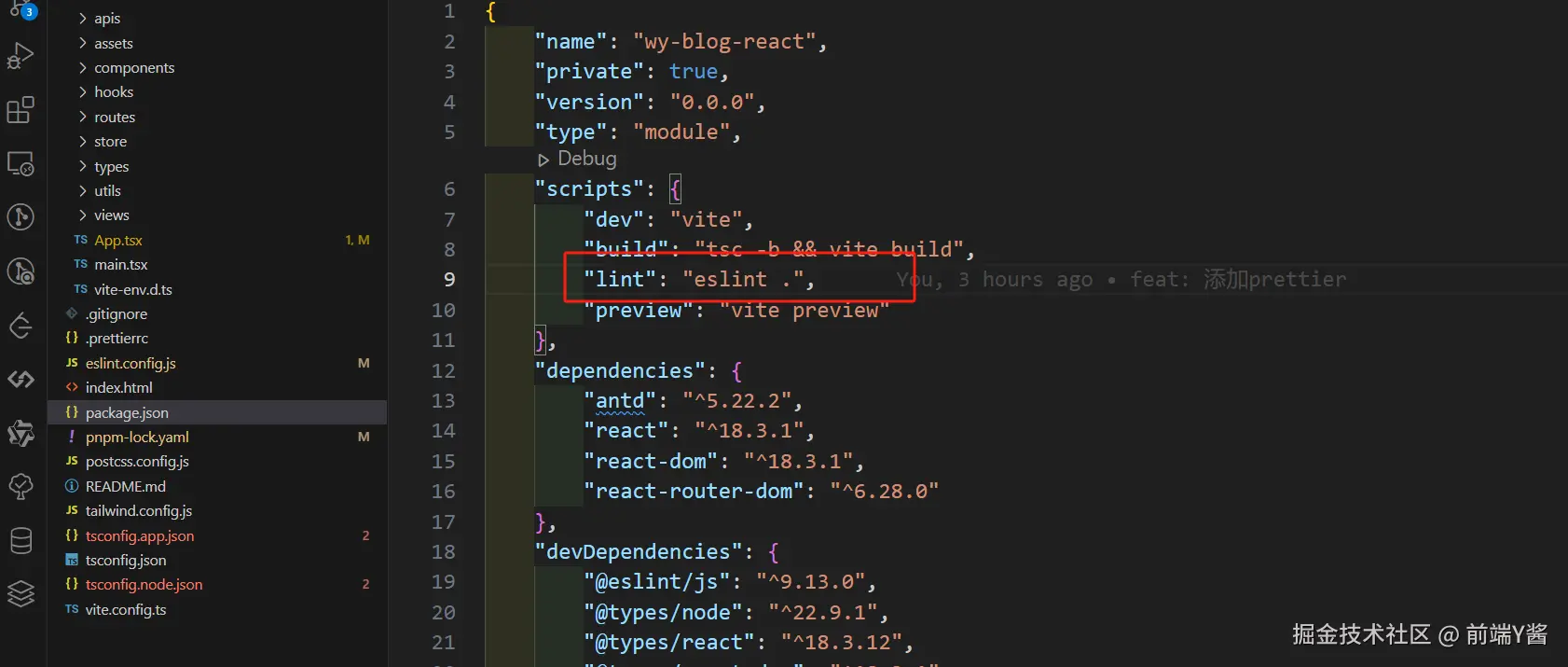Expand the types folder chevron
The image size is (1568, 667).
[83, 166]
